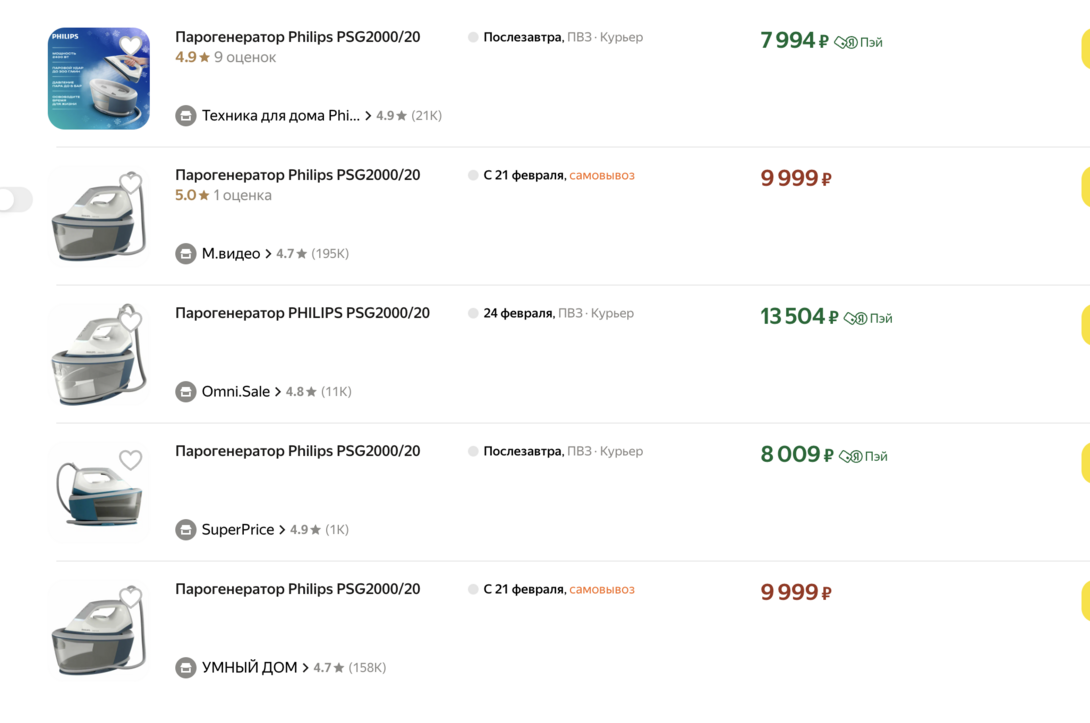The width and height of the screenshot is (1090, 723).
Task: Expand УМНЫЙ ДОМ seller chevron
Action: (305, 668)
